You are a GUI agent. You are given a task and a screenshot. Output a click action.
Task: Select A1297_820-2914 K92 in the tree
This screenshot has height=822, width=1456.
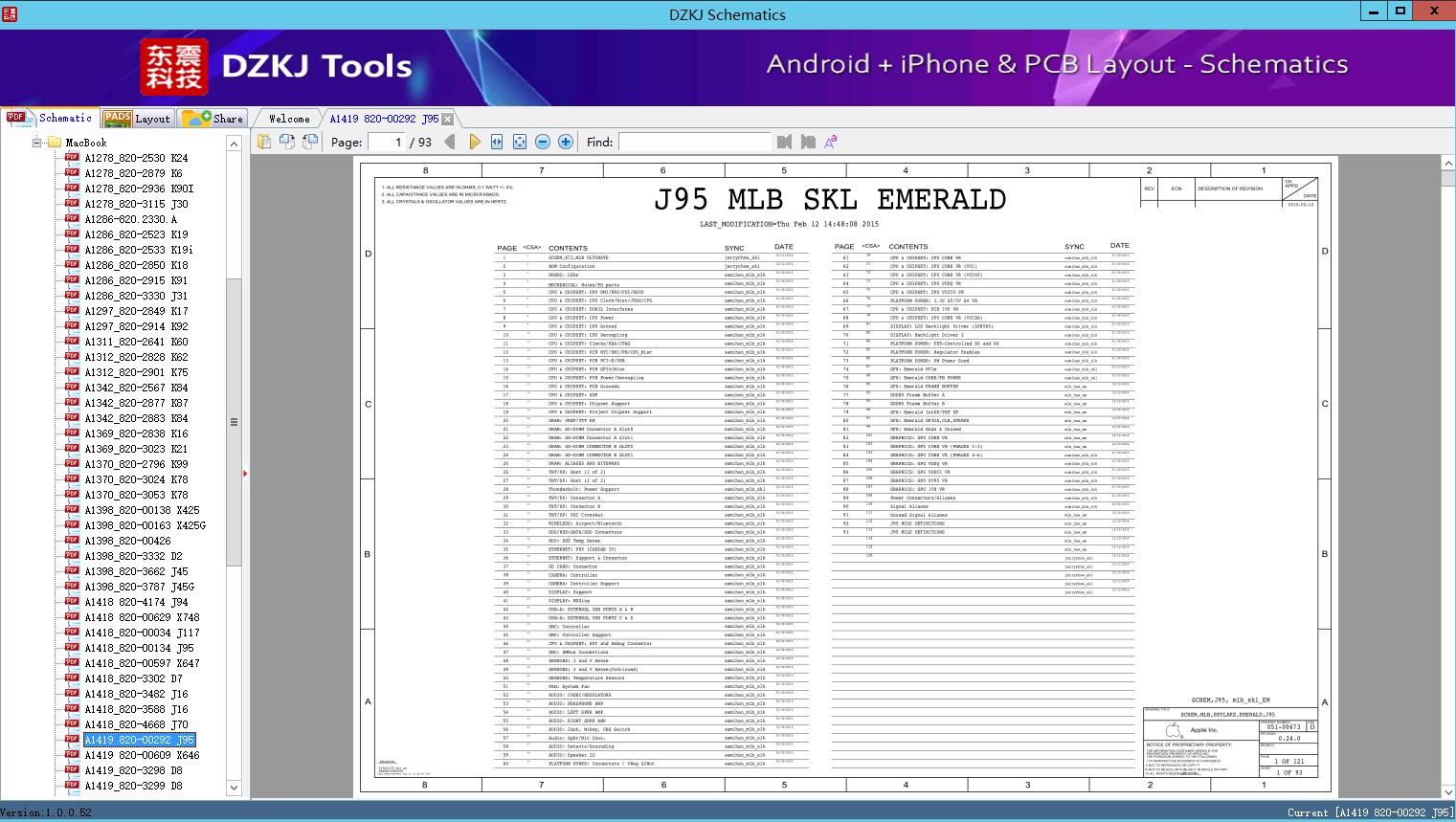[x=136, y=326]
